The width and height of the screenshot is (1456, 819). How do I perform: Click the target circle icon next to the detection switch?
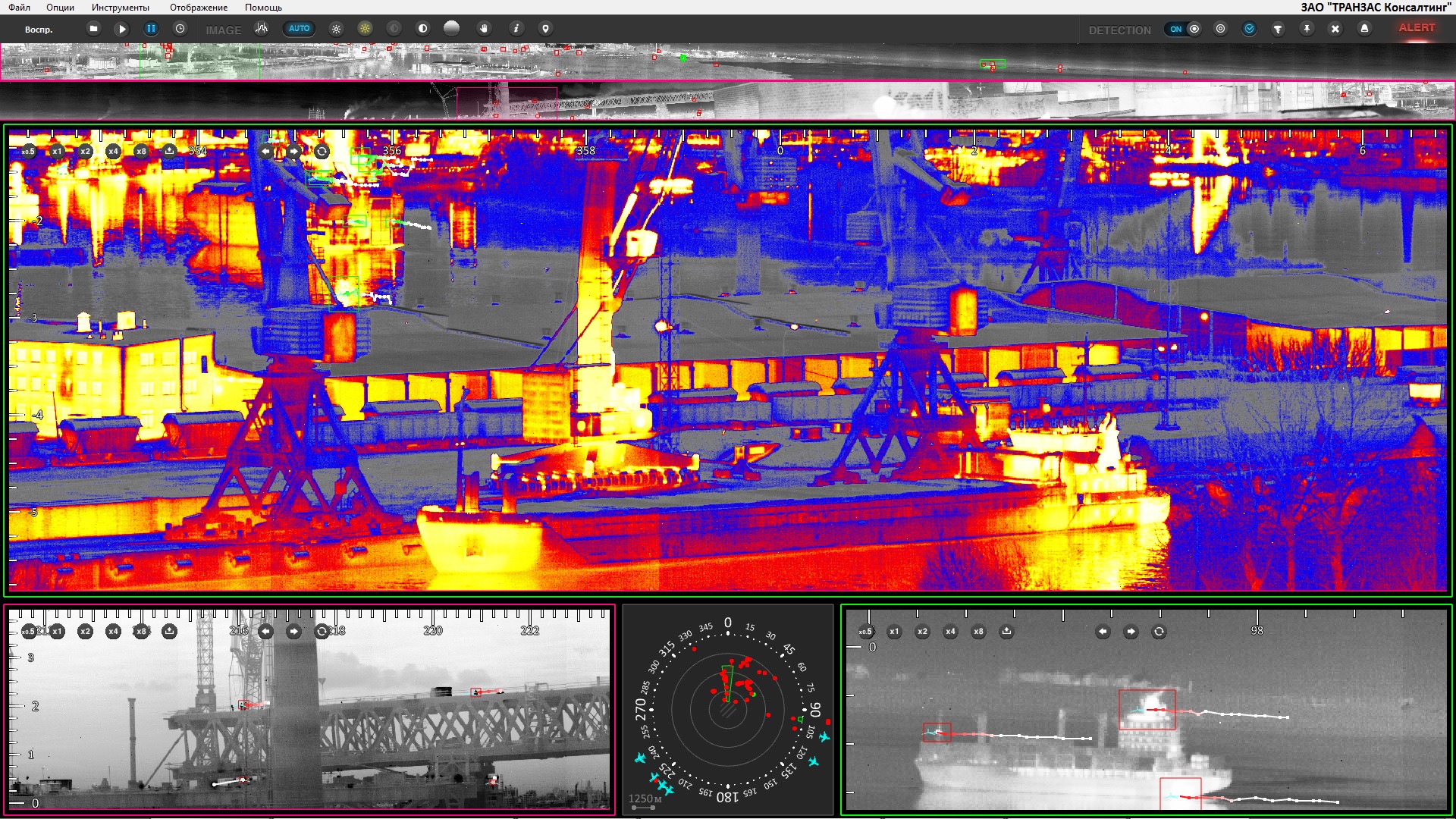[x=1220, y=29]
